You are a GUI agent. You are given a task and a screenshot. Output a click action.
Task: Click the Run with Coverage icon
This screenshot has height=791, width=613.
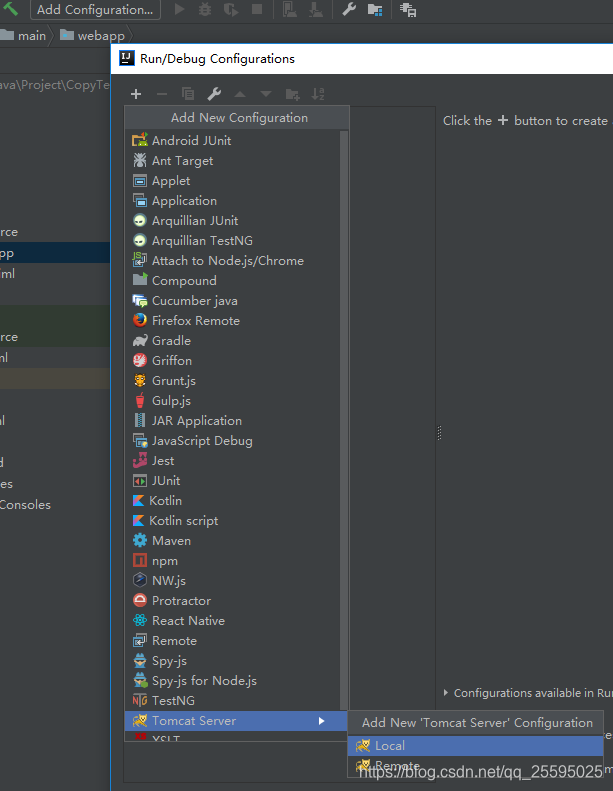[x=231, y=9]
